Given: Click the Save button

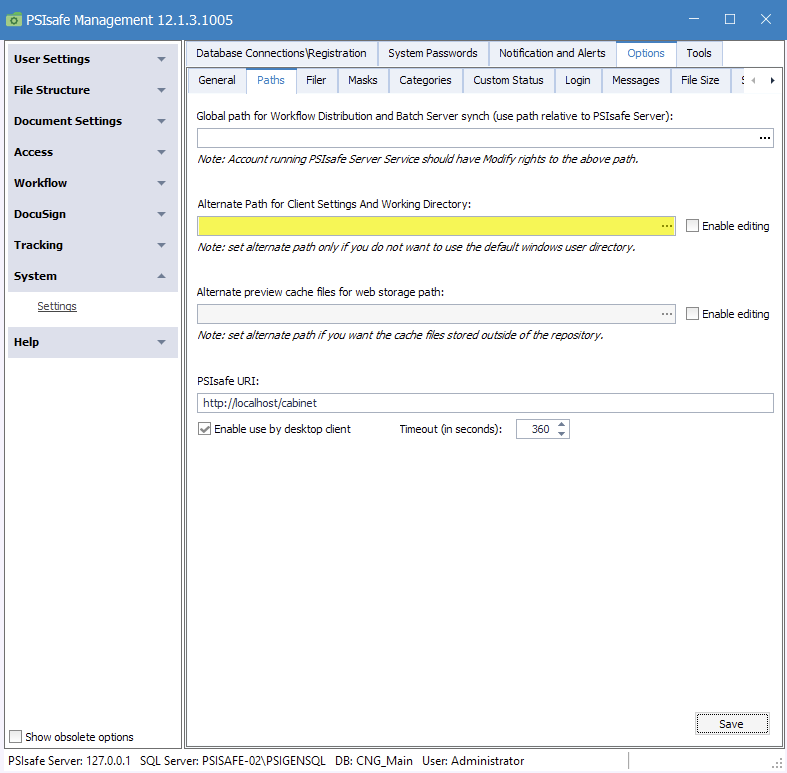Looking at the screenshot, I should [x=731, y=723].
